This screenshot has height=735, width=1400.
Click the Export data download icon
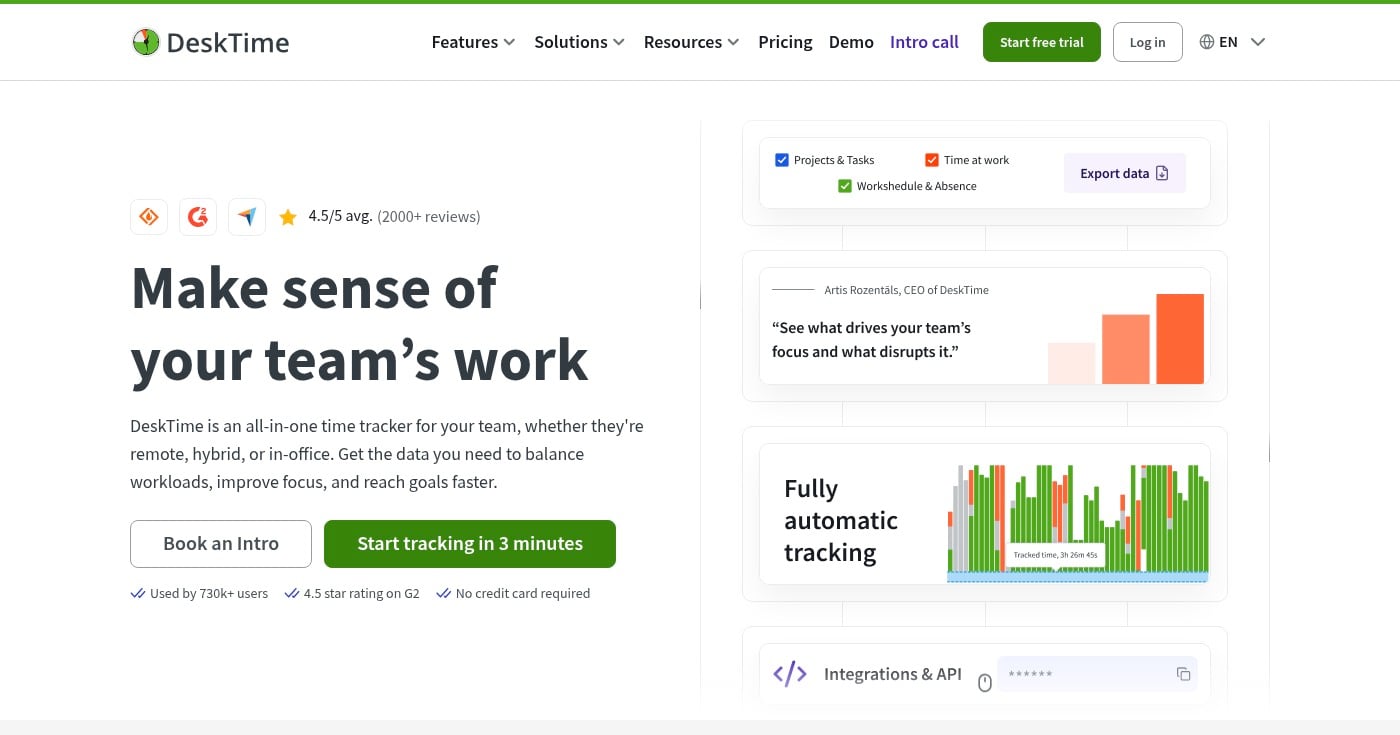(1162, 173)
